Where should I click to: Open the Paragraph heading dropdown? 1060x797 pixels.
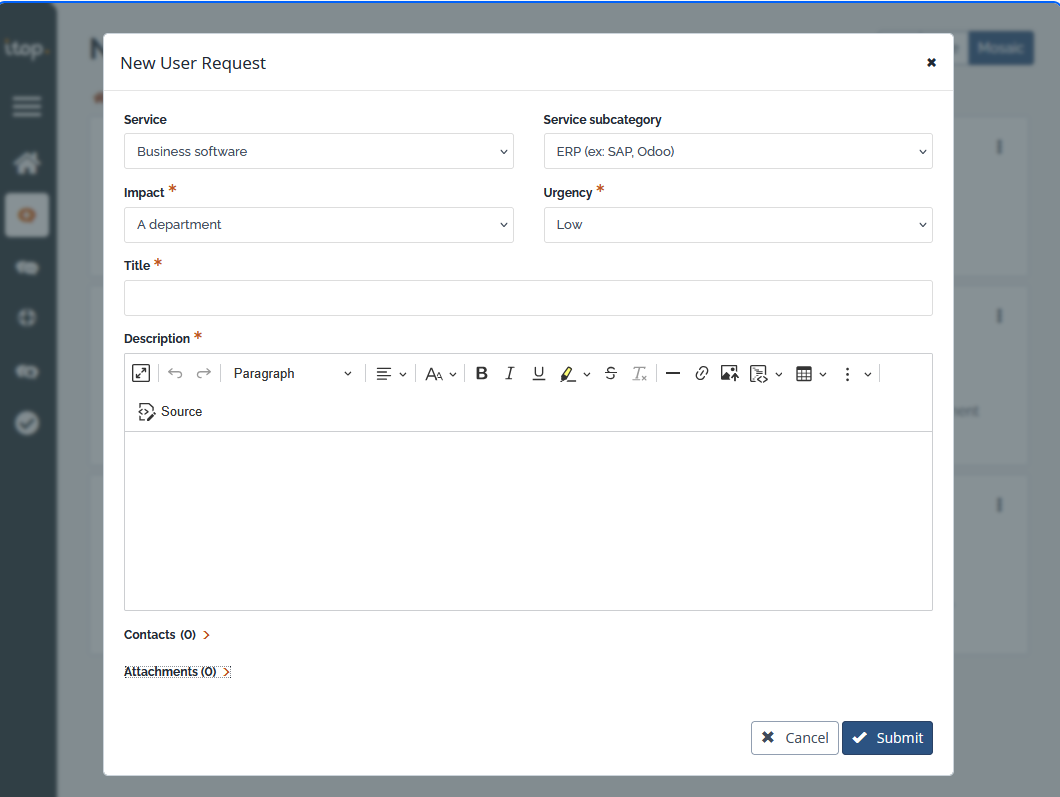pos(292,373)
